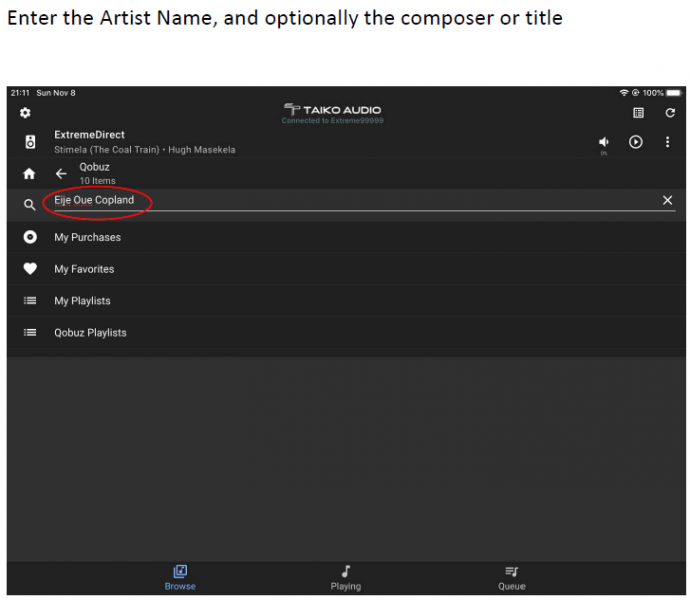Image resolution: width=690 pixels, height=600 pixels.
Task: Refresh the library with the reload icon
Action: coord(670,113)
